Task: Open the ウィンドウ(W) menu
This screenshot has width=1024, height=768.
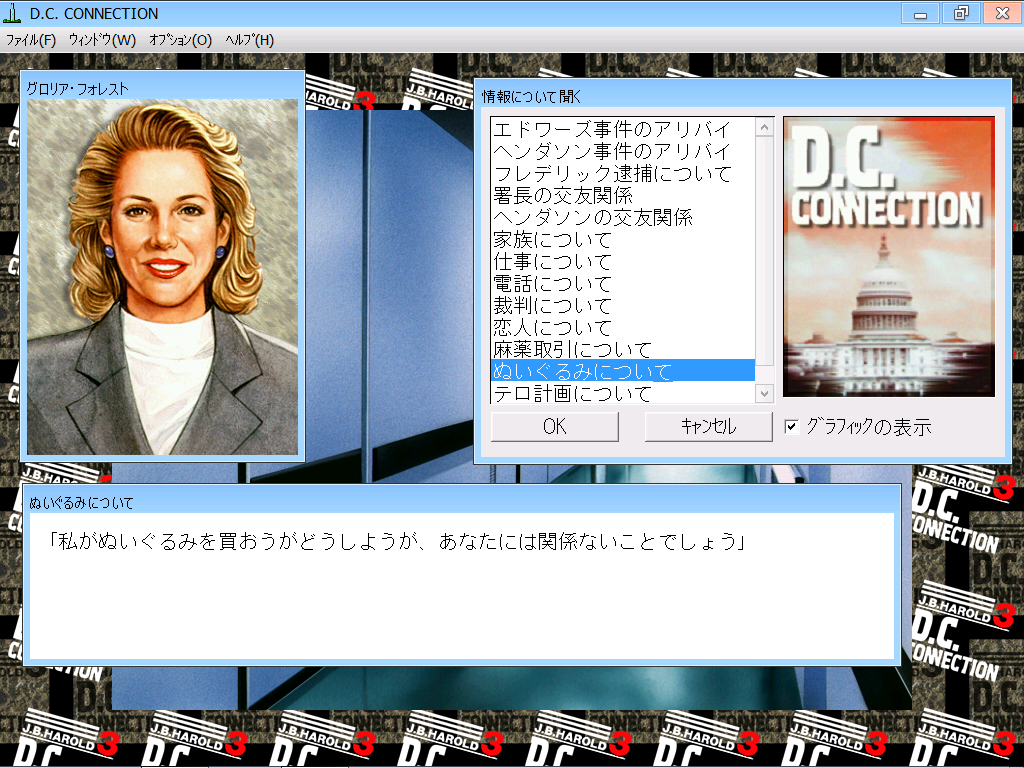Action: (x=103, y=40)
